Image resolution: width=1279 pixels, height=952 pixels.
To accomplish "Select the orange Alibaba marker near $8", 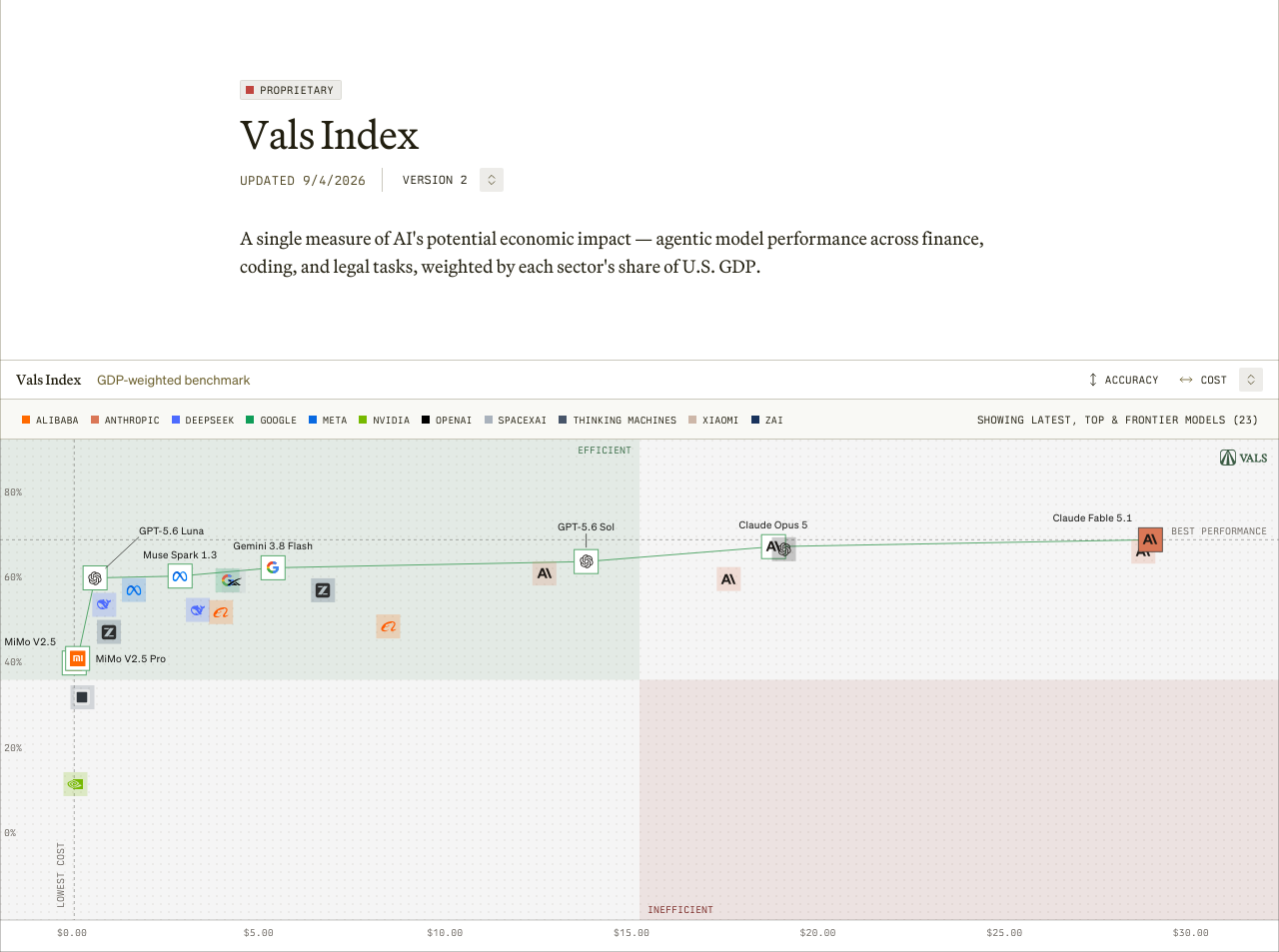I will [389, 626].
